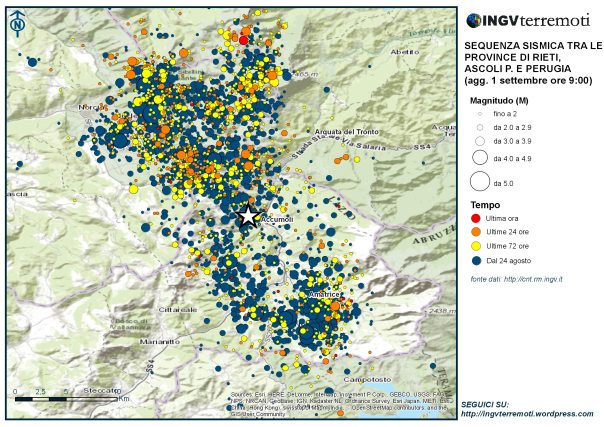Viewport: 604px width, 427px height.
Task: Click the INGV terremoti logo
Action: coord(528,20)
